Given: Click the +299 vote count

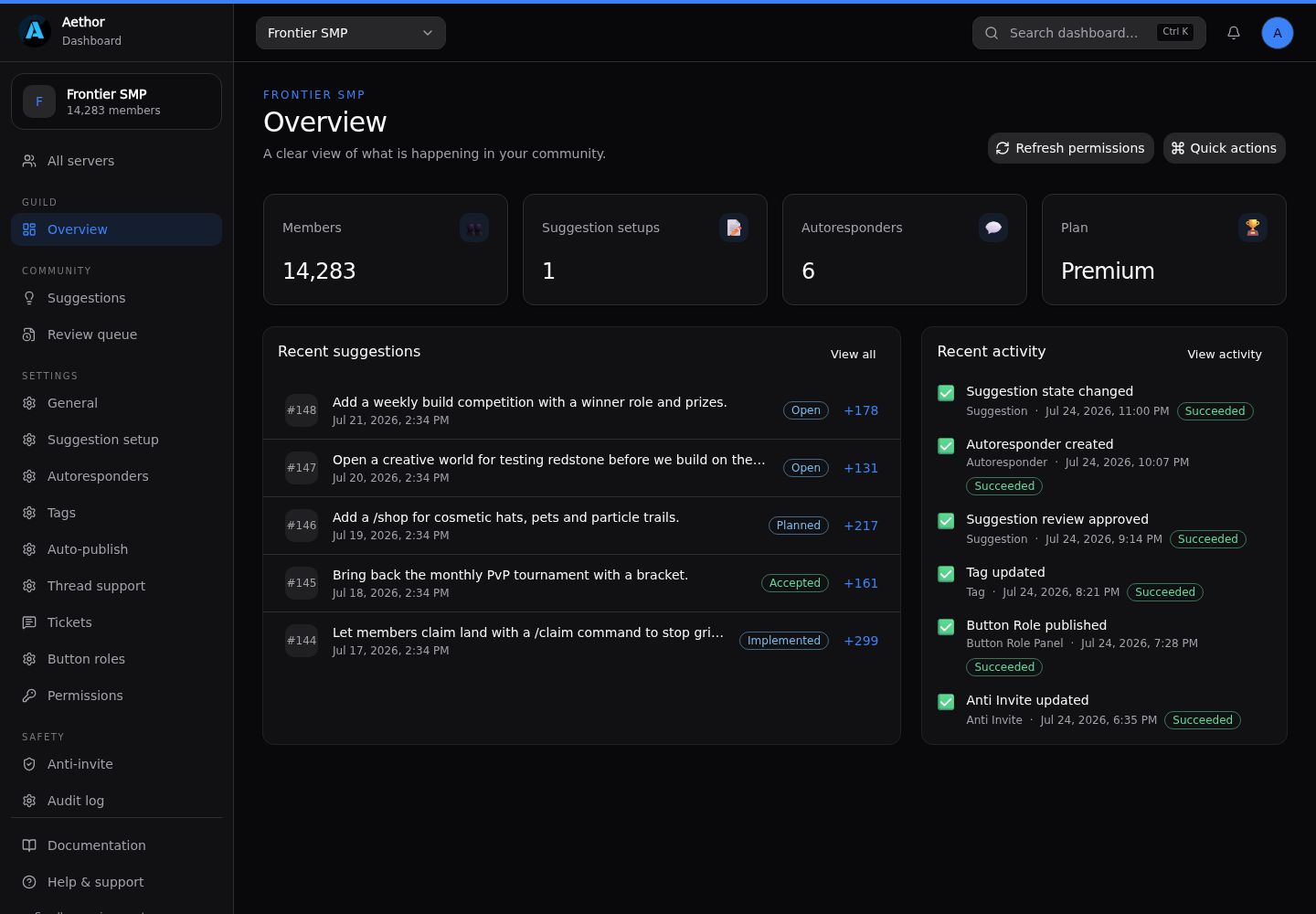Looking at the screenshot, I should [x=860, y=641].
